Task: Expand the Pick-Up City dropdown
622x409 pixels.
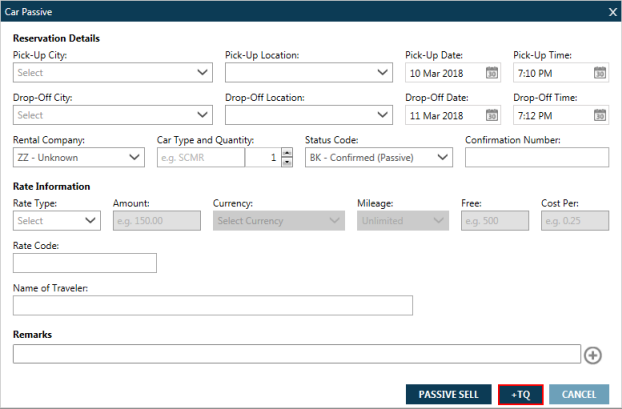Action: pyautogui.click(x=203, y=73)
